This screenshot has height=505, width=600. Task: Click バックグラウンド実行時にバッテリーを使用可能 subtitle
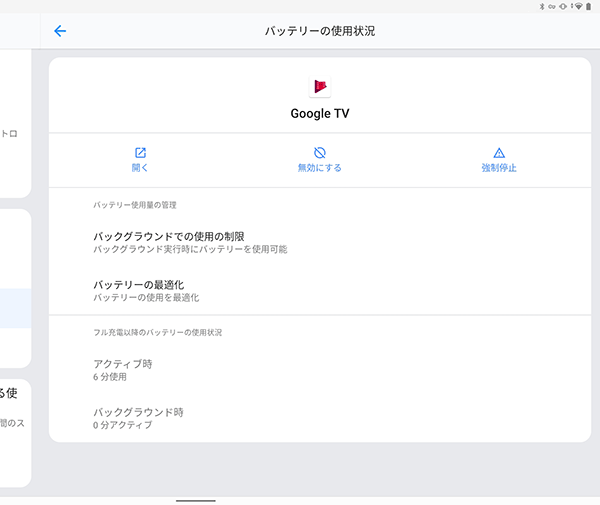(x=190, y=249)
